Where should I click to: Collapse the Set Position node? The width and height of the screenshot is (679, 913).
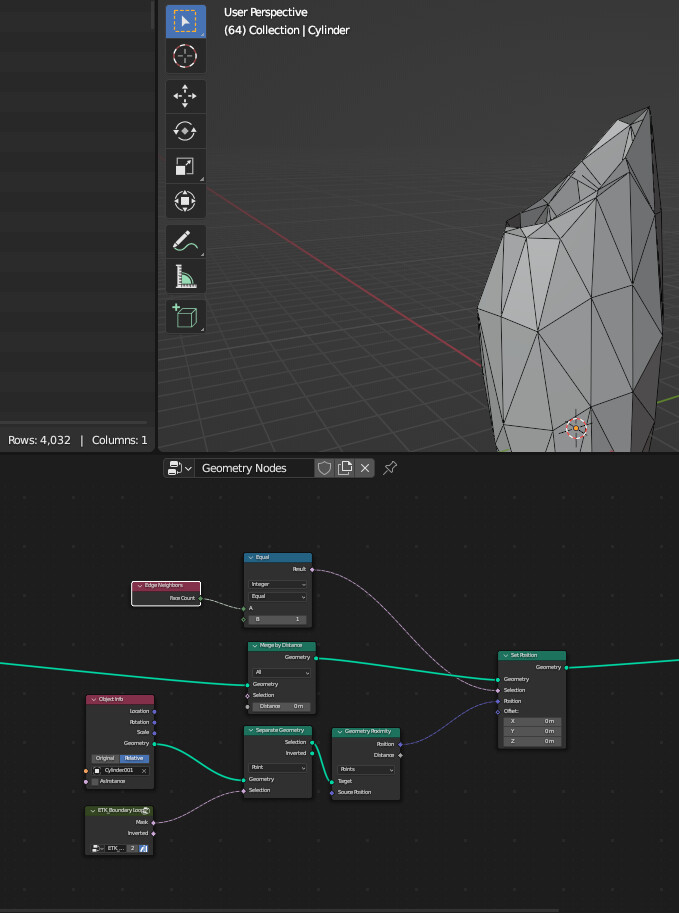505,655
